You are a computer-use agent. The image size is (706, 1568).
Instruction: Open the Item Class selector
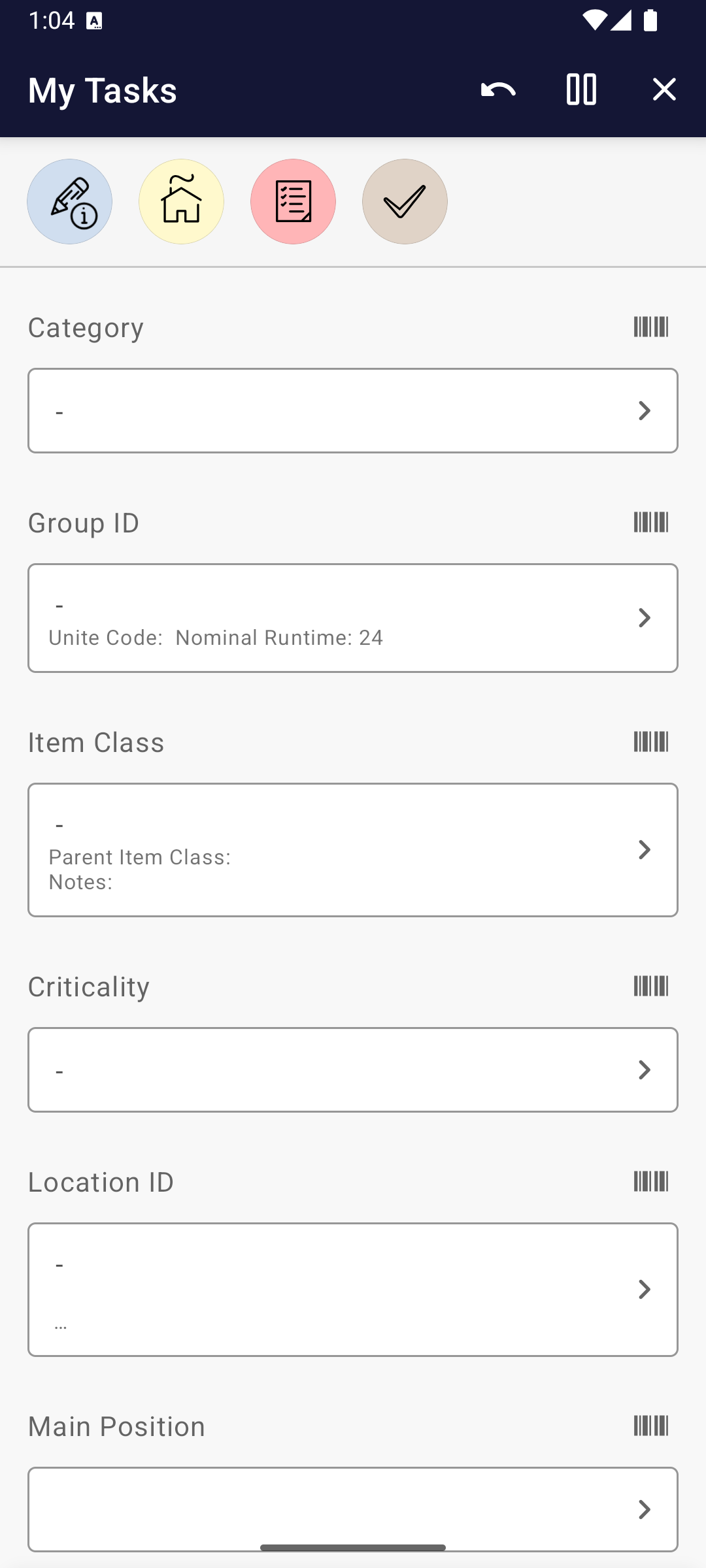pyautogui.click(x=353, y=850)
